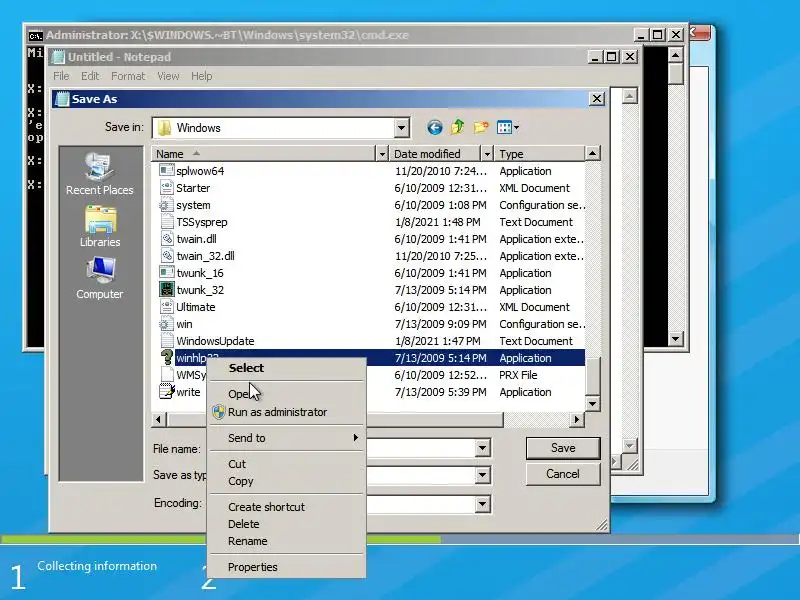
Task: Open the Name column filter dropdown arrow
Action: point(382,154)
